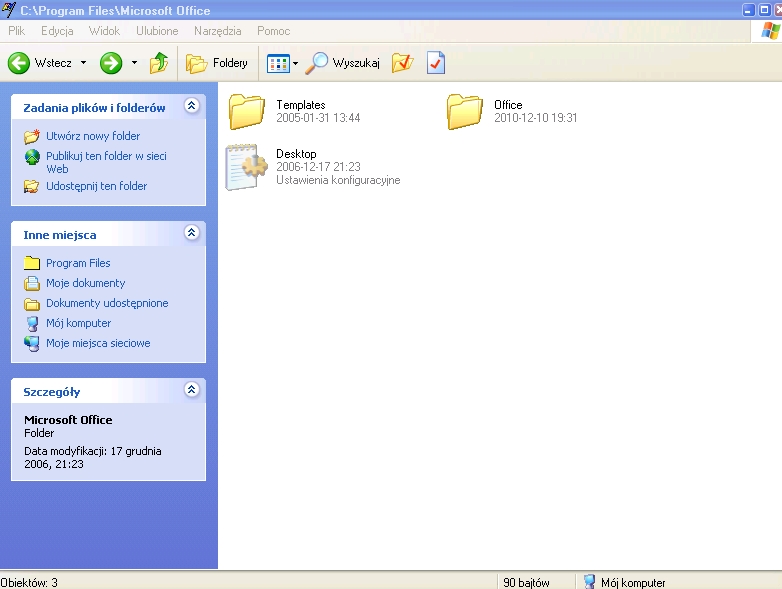
Task: Maximize the Microsoft Office window
Action: [x=765, y=10]
